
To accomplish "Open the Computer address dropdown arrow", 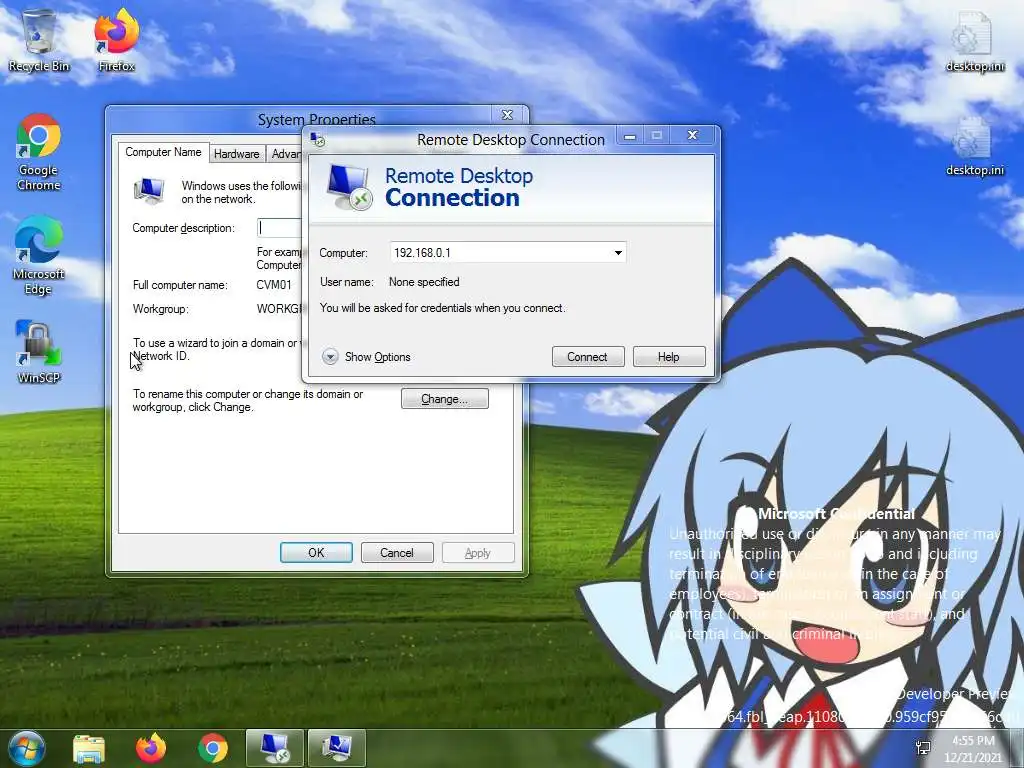I will [x=618, y=253].
